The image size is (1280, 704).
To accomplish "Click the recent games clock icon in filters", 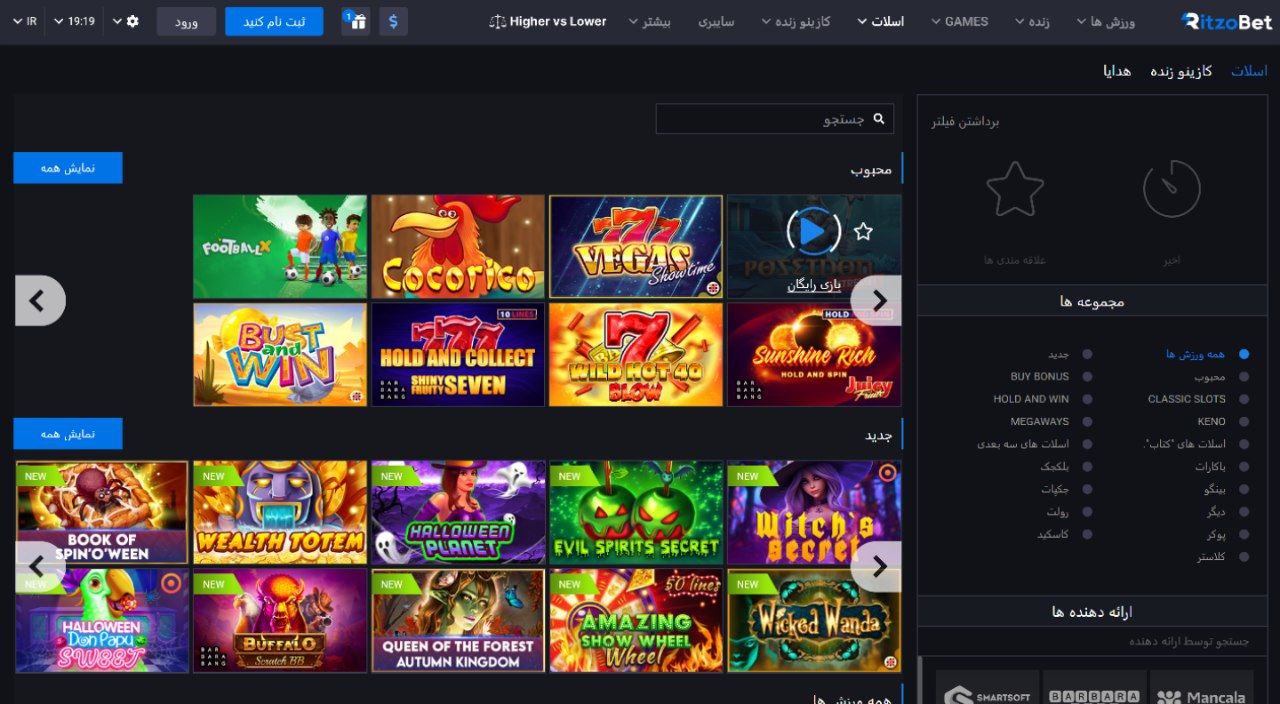I will coord(1171,188).
